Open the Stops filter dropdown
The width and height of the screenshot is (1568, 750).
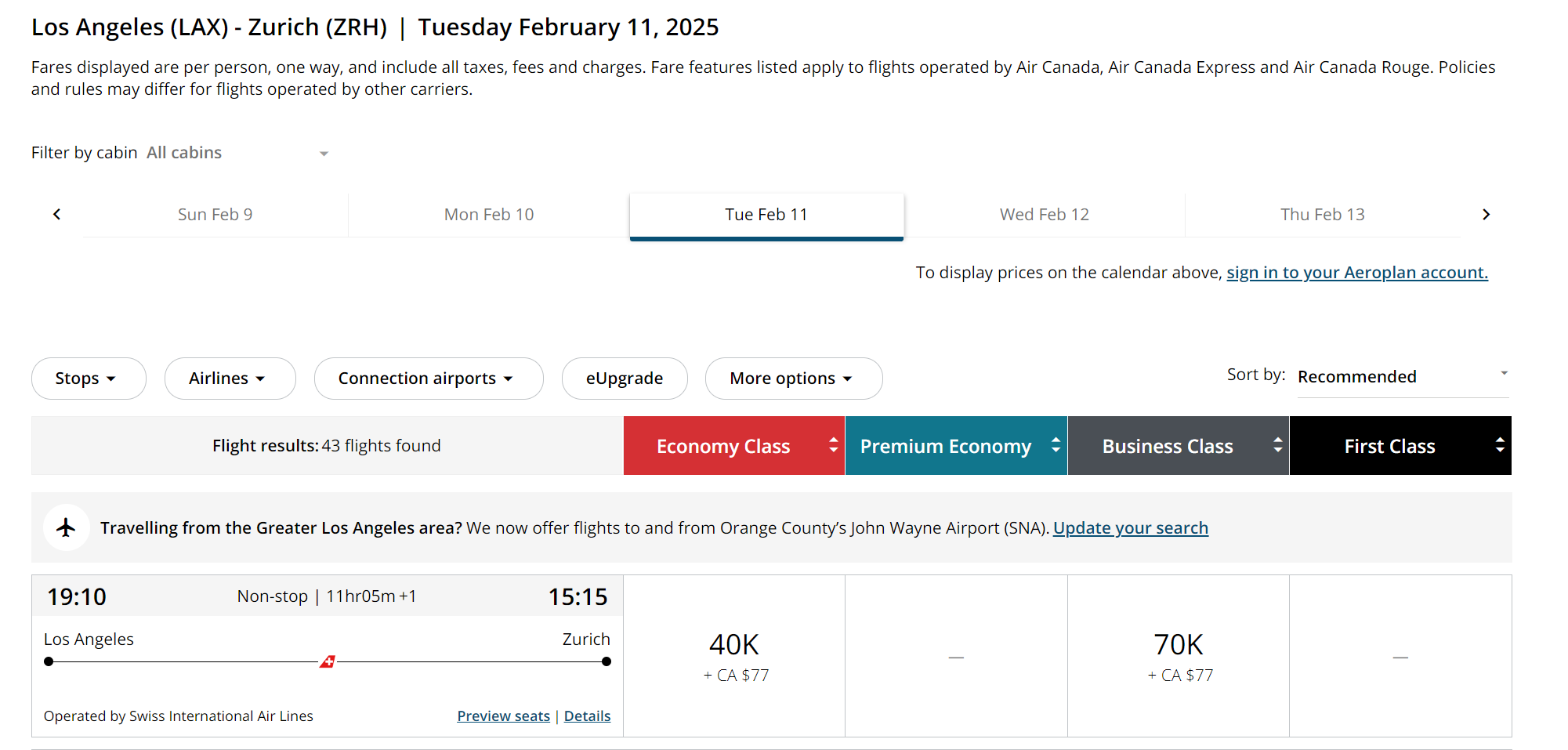pyautogui.click(x=88, y=379)
